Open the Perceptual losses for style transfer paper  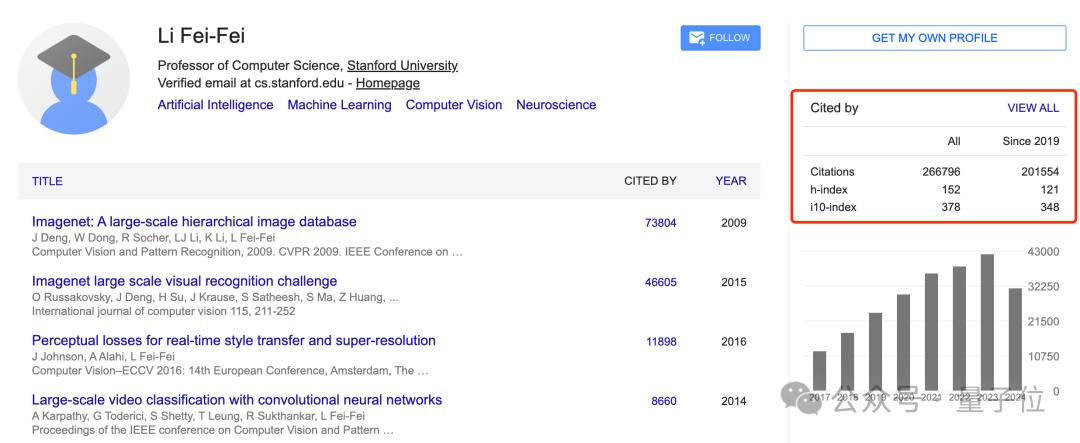[x=233, y=340]
